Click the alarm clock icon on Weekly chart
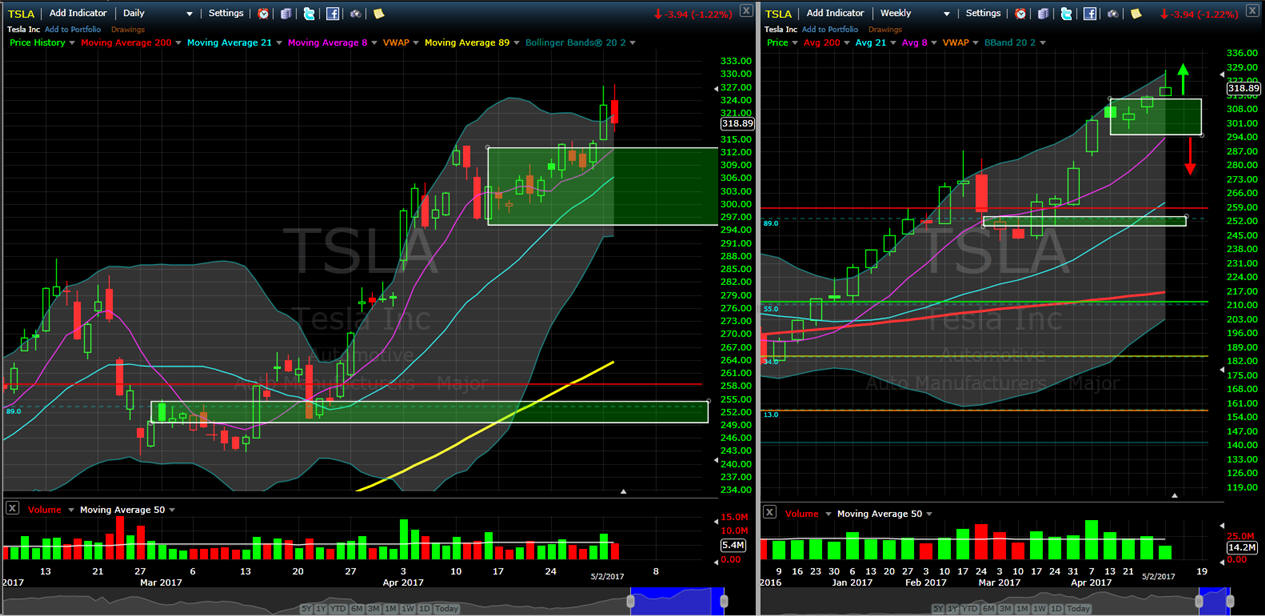The height and width of the screenshot is (616, 1265). click(1021, 14)
